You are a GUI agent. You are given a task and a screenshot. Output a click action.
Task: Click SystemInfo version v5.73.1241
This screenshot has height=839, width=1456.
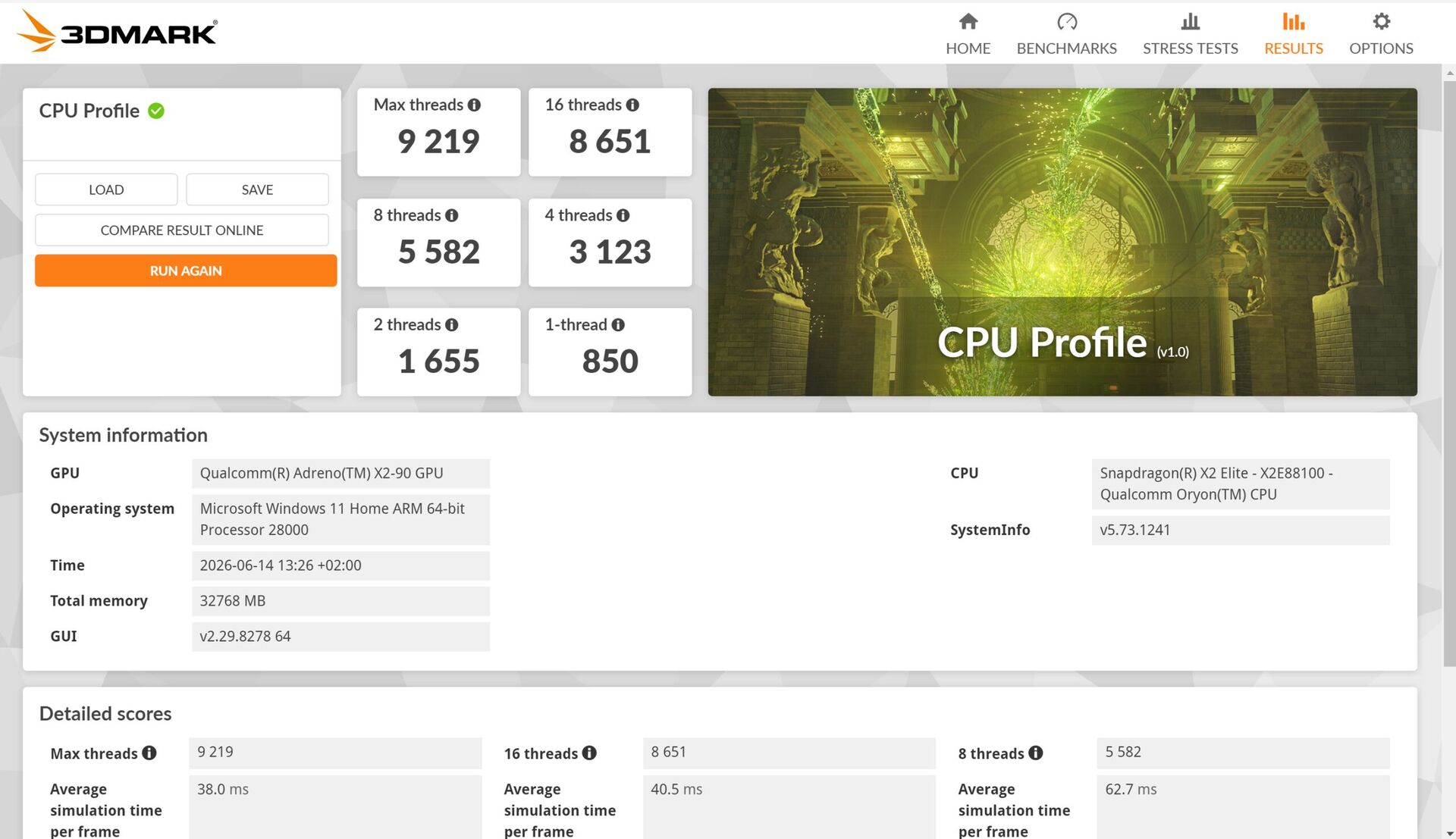(1241, 530)
